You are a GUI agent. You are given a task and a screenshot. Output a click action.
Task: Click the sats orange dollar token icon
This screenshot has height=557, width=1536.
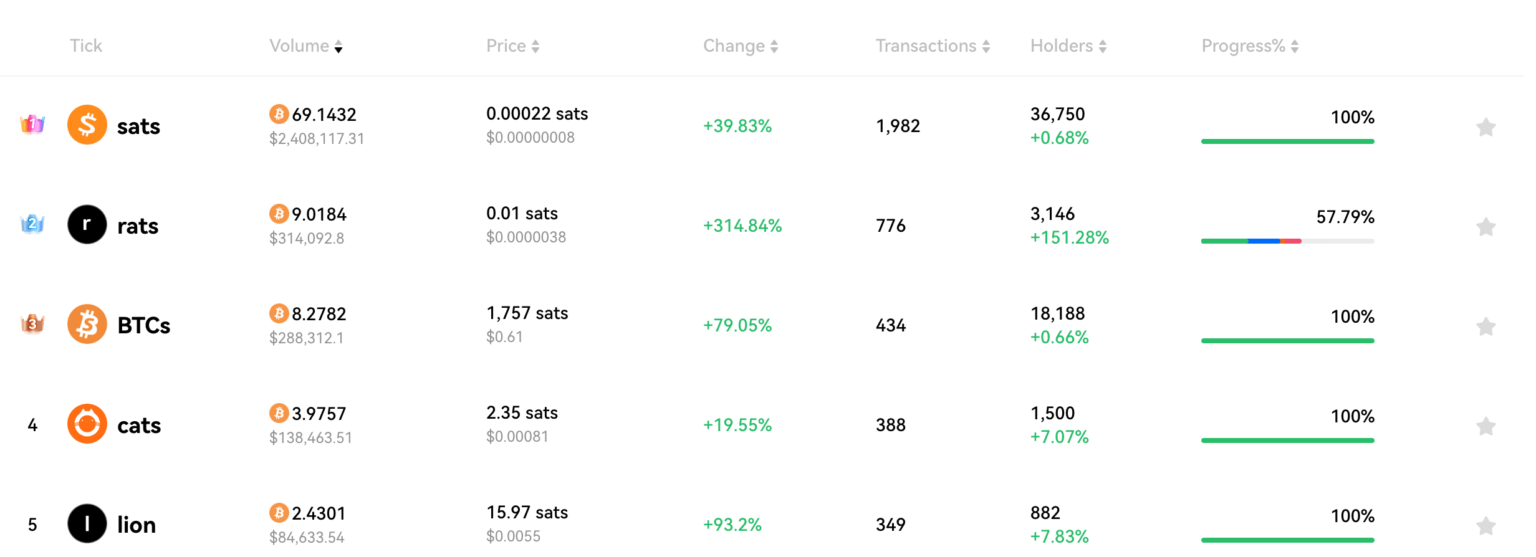(x=87, y=126)
